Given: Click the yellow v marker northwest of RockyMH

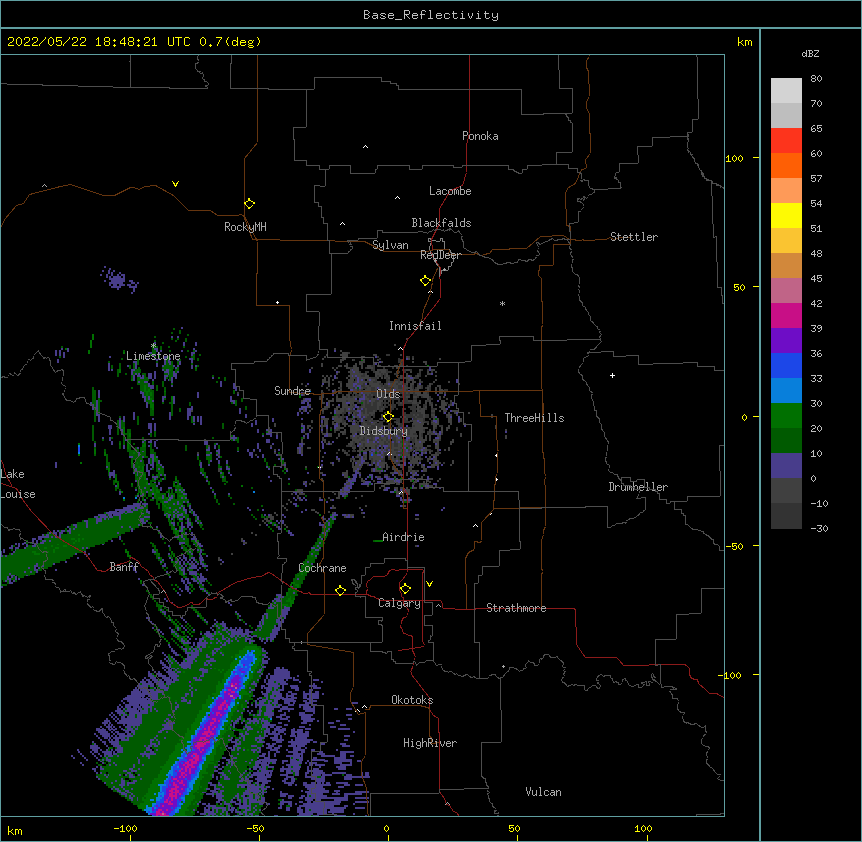Looking at the screenshot, I should 175,184.
